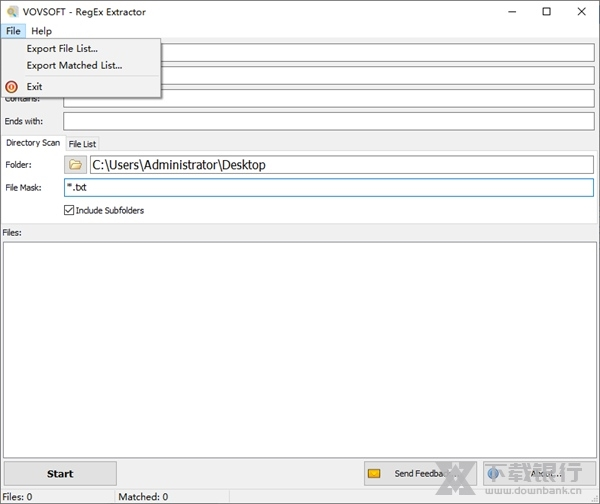Click the RegEx Extractor app icon in title bar
600x504 pixels.
(x=12, y=12)
